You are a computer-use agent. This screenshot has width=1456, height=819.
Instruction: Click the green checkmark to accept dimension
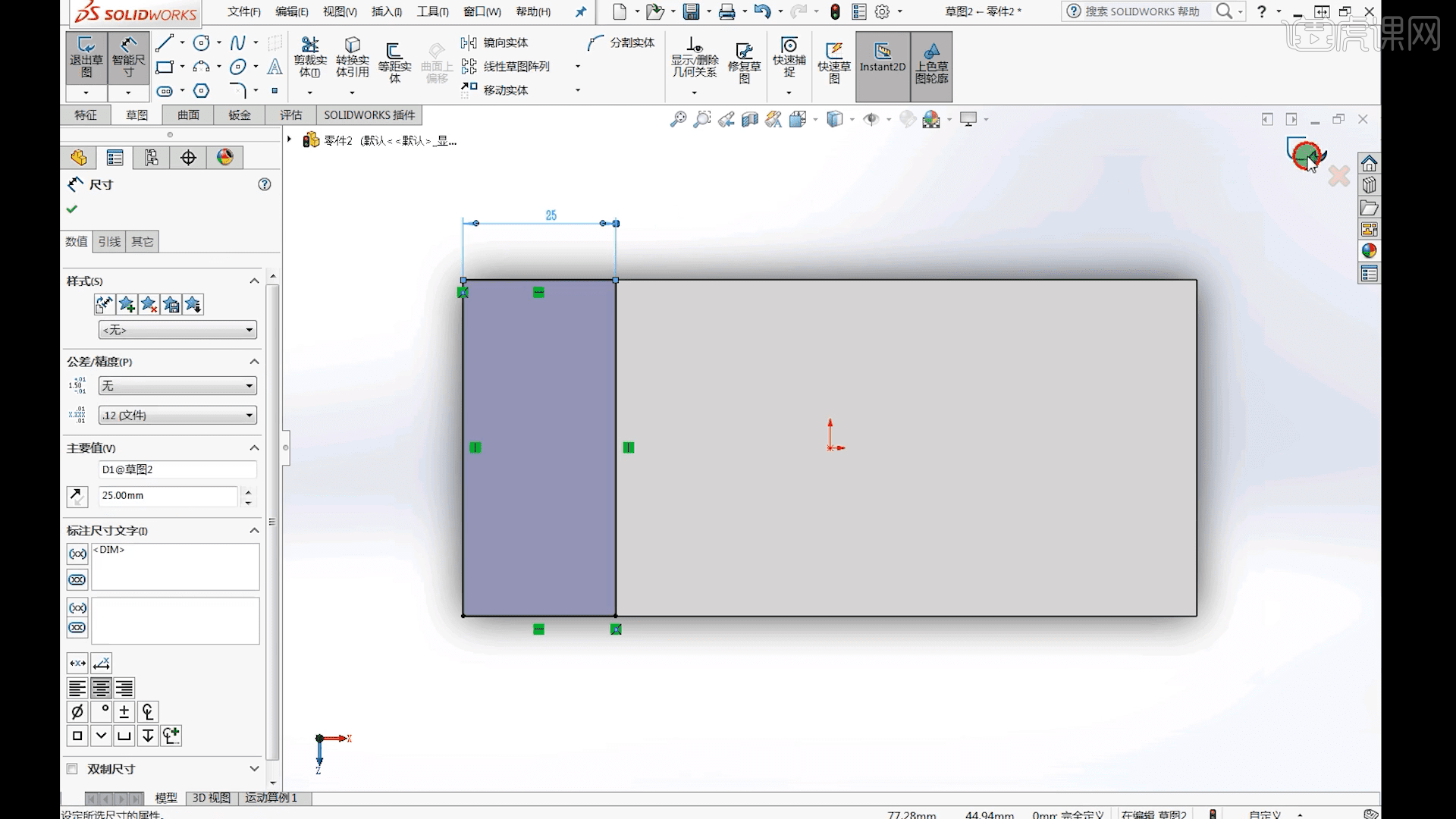click(x=71, y=209)
